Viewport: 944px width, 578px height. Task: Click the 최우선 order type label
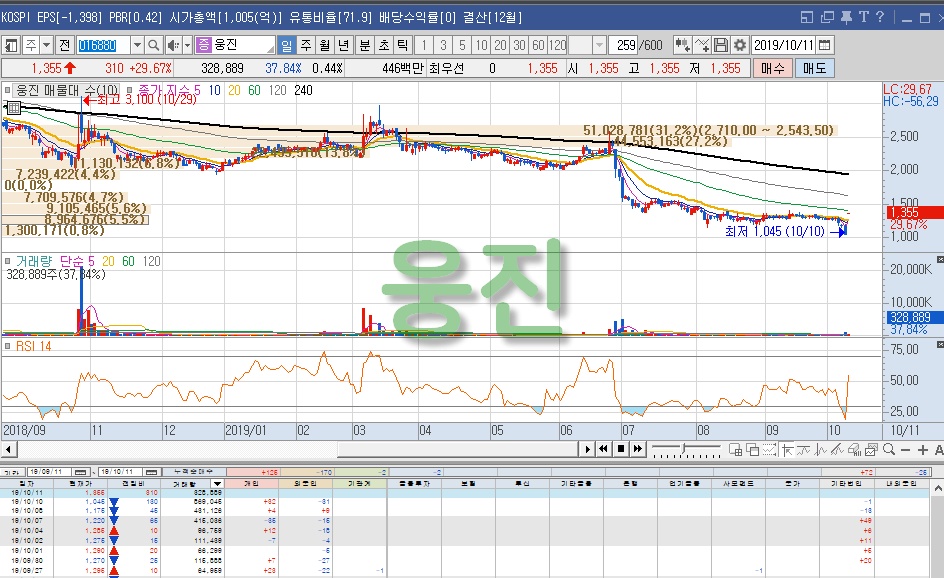pyautogui.click(x=446, y=69)
